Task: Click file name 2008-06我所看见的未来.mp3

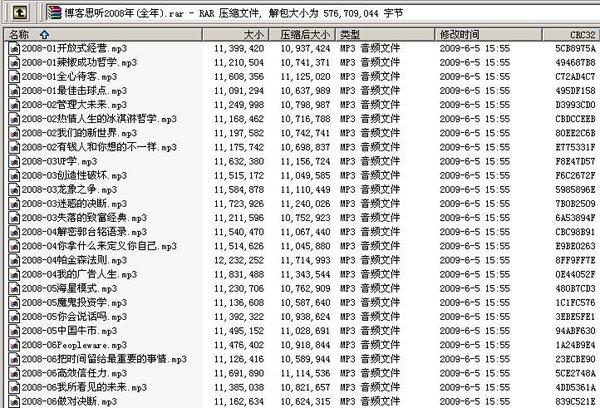Action: [x=84, y=387]
